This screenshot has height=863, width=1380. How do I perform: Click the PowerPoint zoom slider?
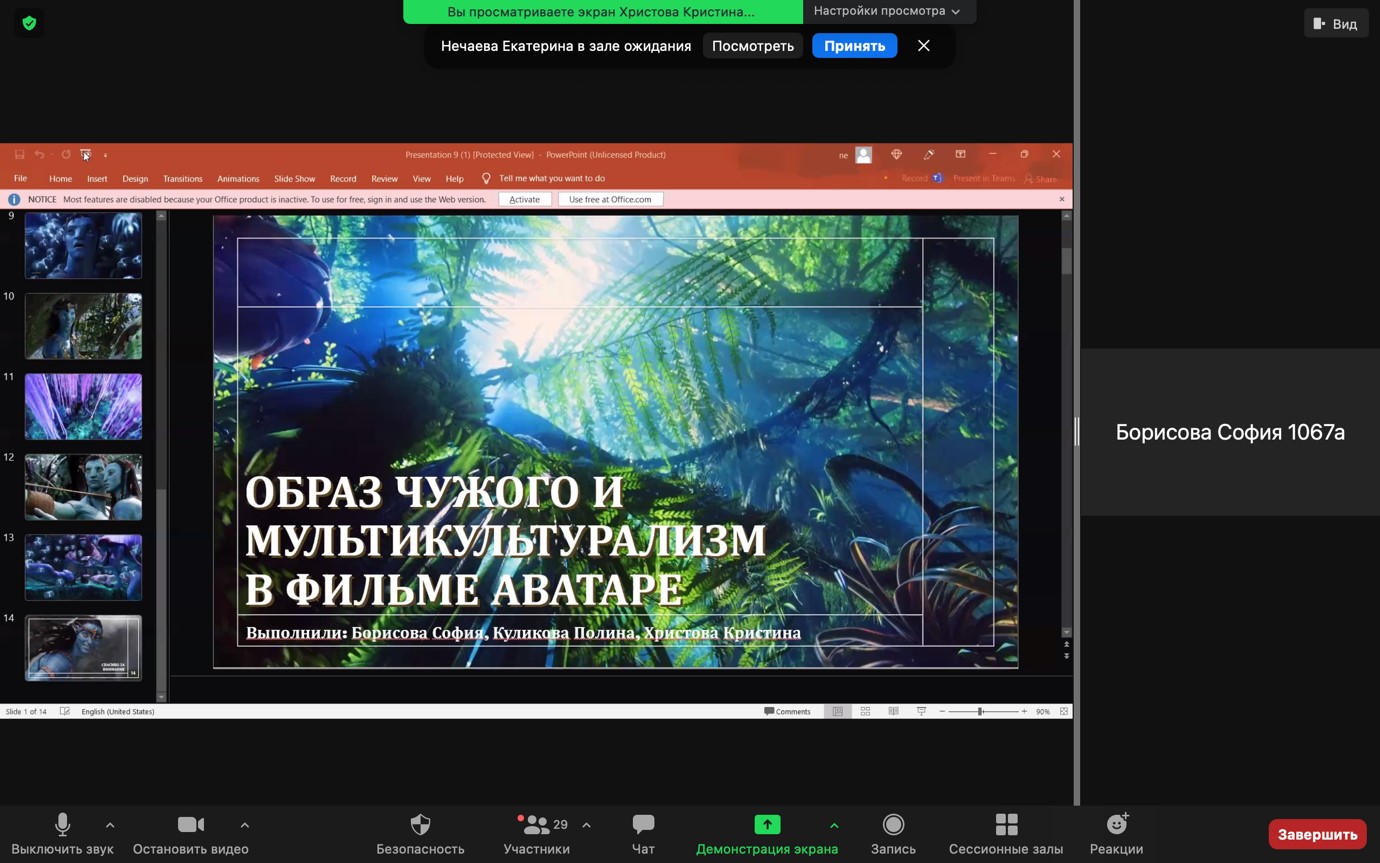(x=981, y=711)
